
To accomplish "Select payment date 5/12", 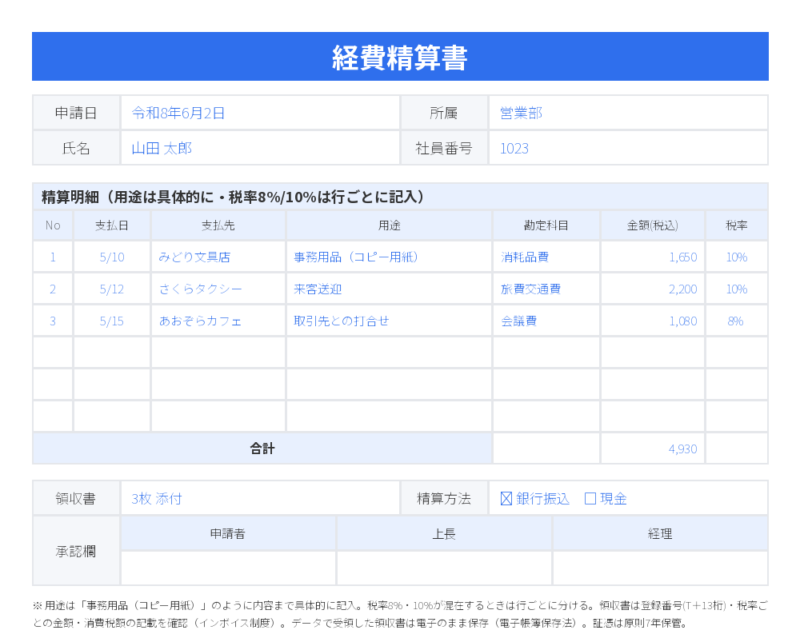I will [x=112, y=289].
